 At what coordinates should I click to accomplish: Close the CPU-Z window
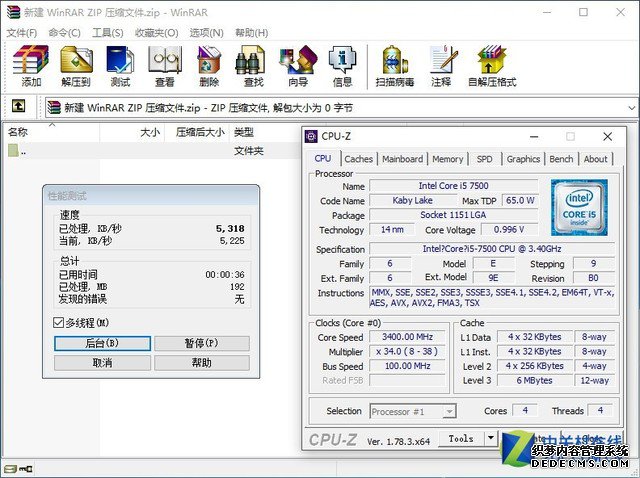click(x=607, y=136)
